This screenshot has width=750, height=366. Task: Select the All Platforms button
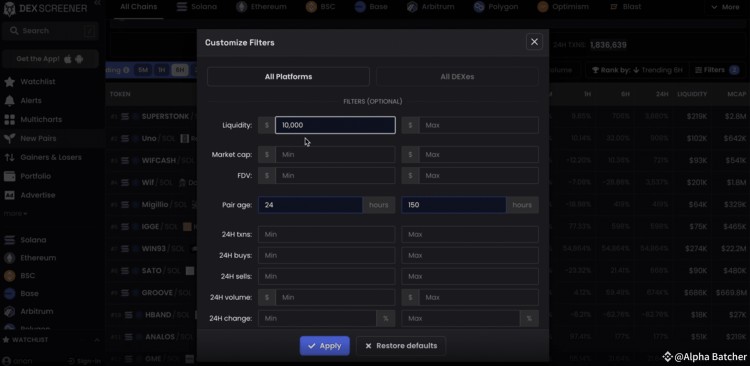tap(288, 77)
